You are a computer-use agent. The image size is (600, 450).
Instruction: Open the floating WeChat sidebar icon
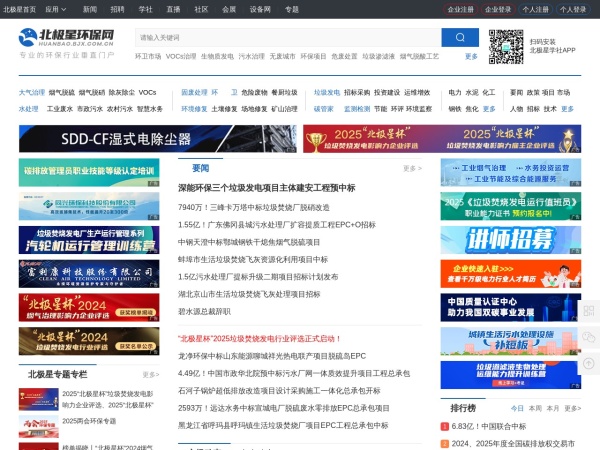click(589, 337)
